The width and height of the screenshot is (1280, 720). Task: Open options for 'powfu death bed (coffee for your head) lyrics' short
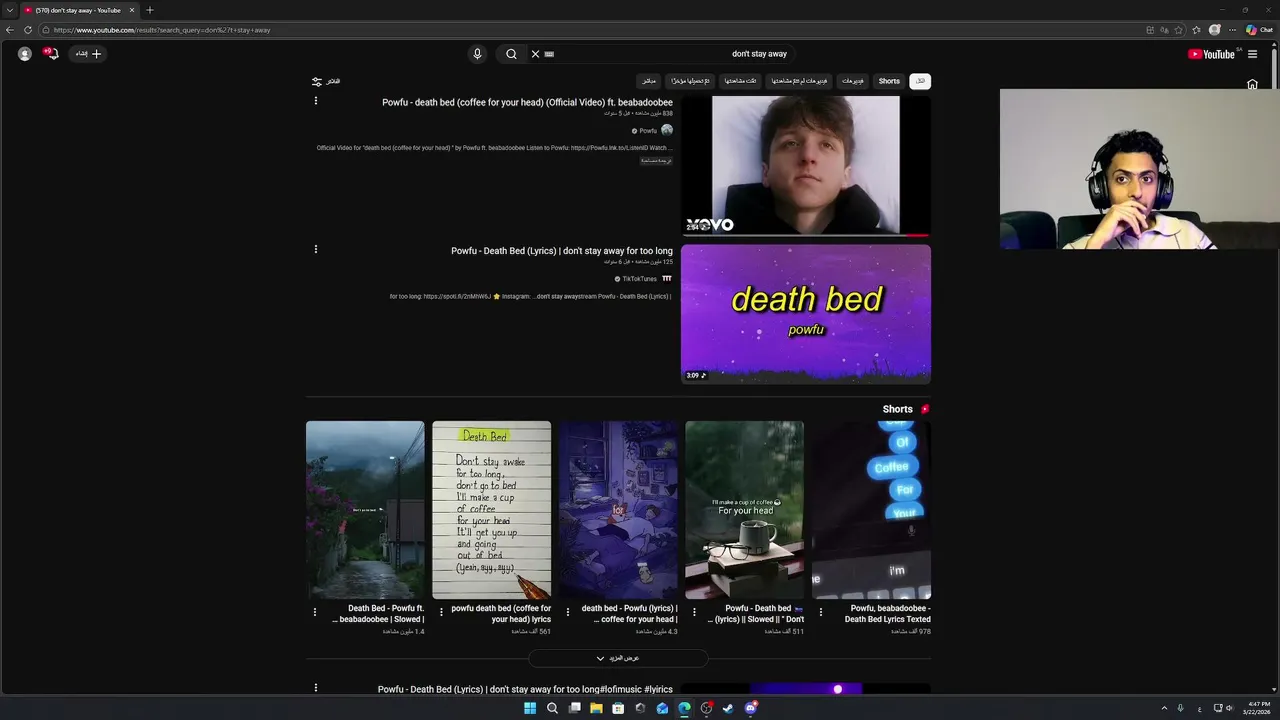(441, 612)
